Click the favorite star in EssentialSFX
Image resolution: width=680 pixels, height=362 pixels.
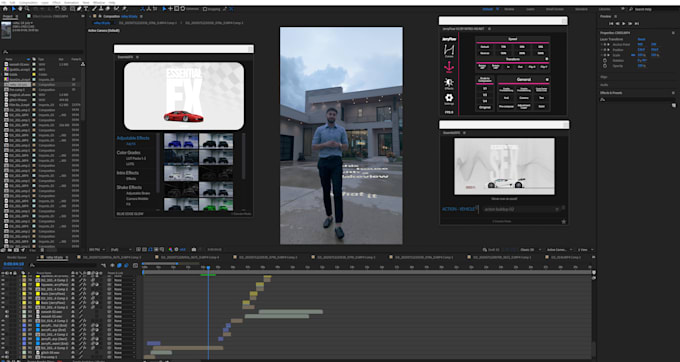click(x=563, y=222)
